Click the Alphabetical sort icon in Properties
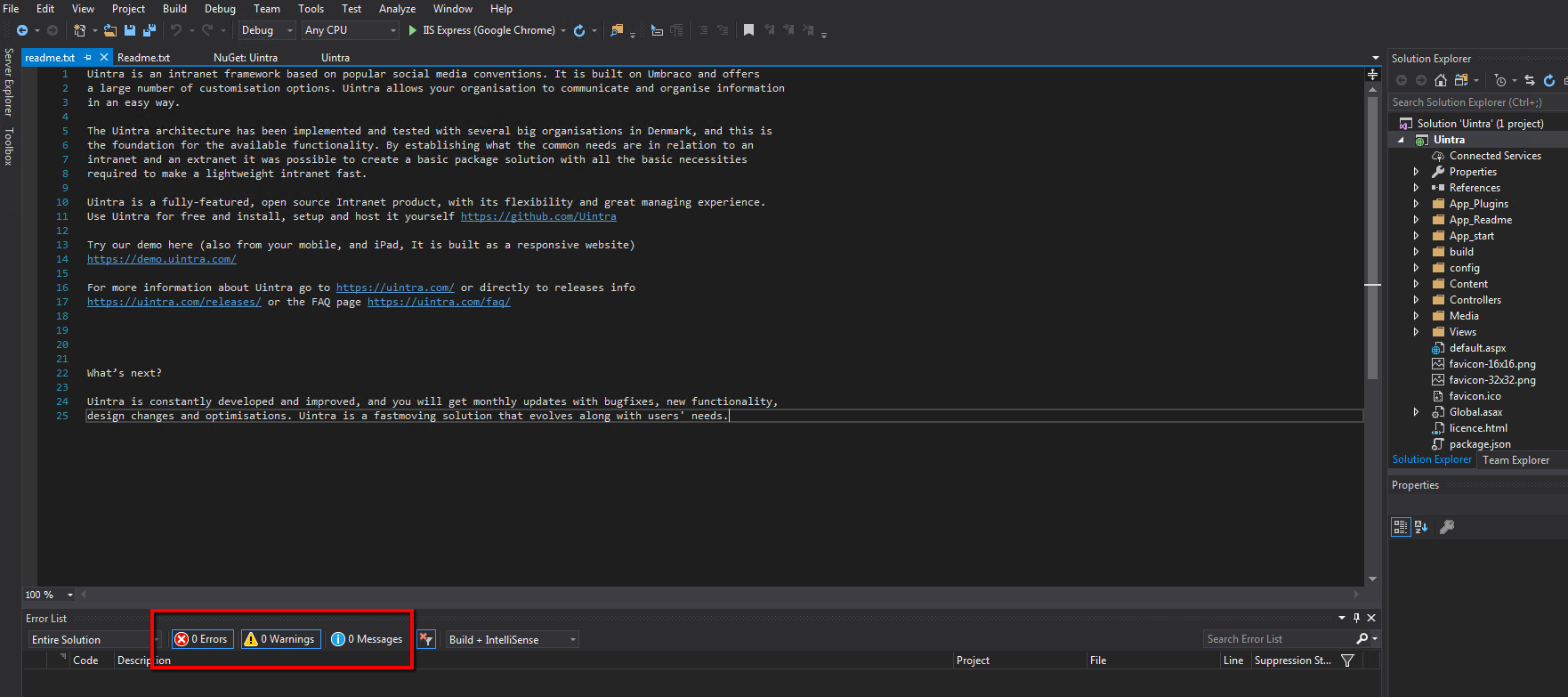Screen dimensions: 1568x697 1421,527
